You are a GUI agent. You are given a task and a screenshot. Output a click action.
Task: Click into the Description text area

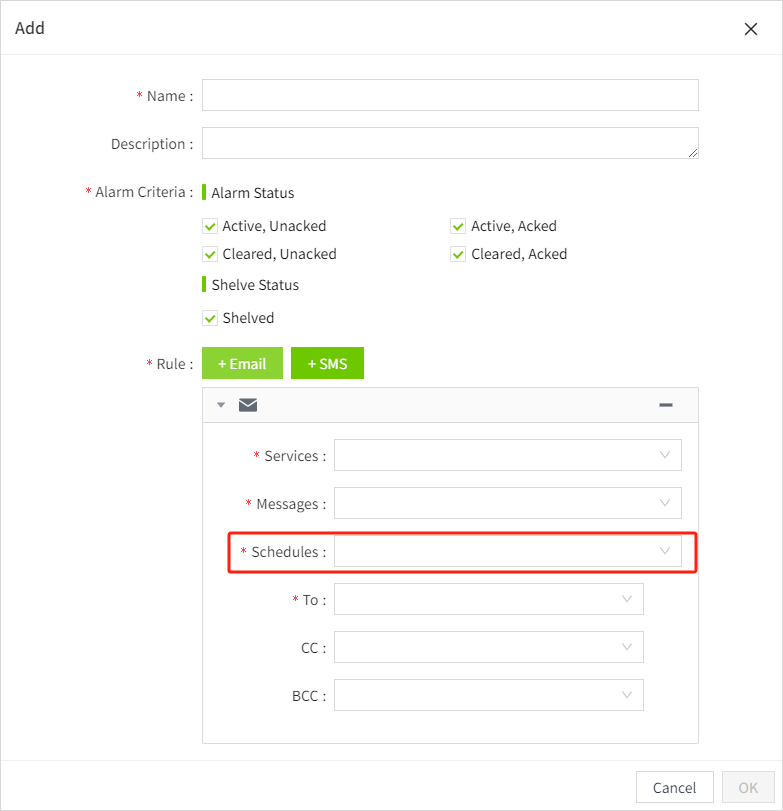450,143
